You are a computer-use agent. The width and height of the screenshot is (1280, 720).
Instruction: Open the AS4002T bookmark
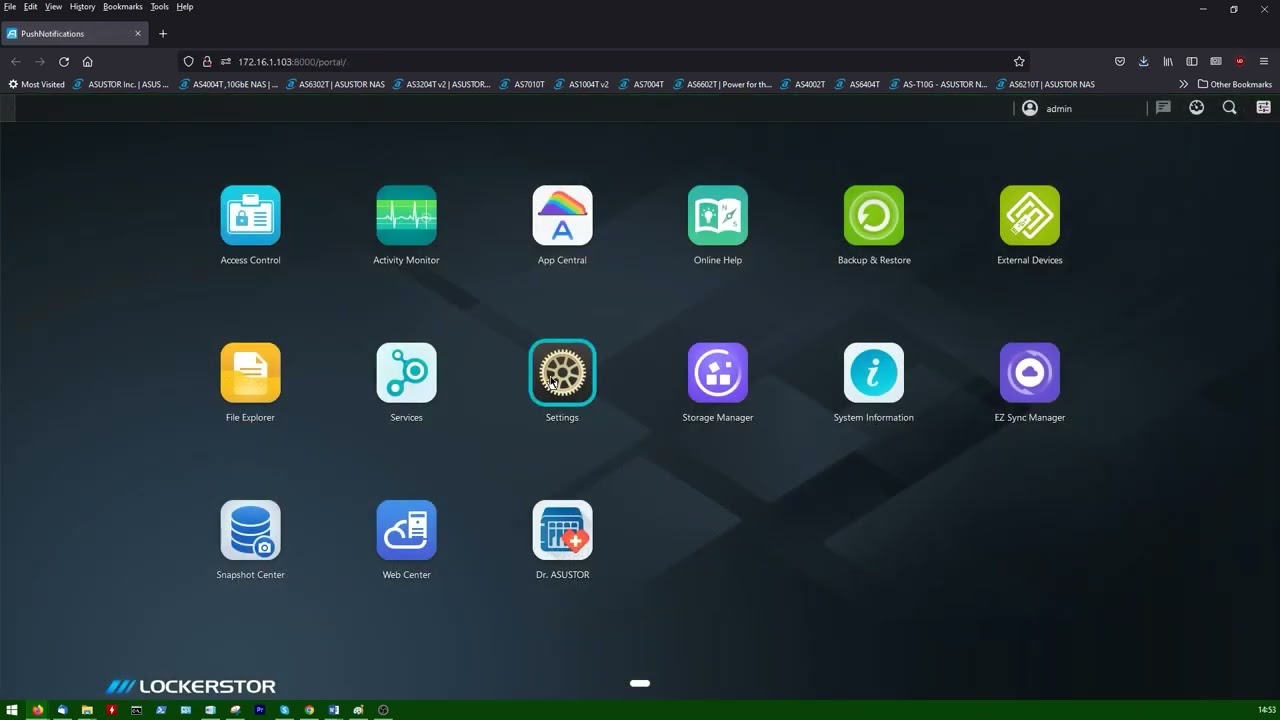802,84
